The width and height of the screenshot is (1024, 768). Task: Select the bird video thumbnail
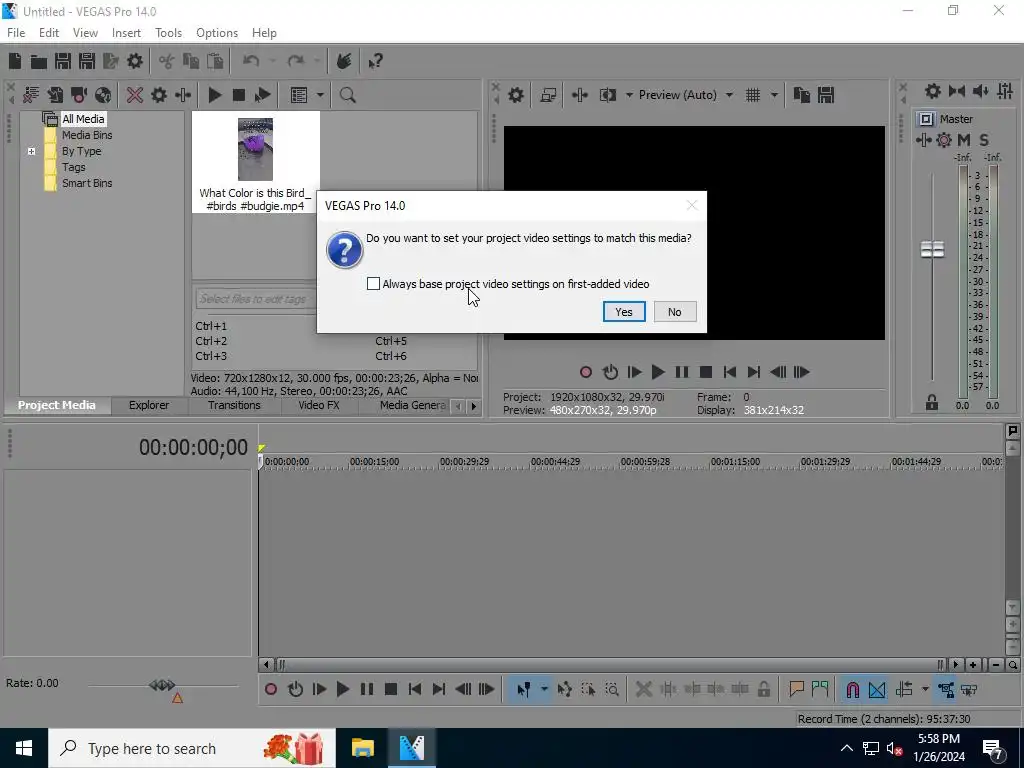[x=255, y=150]
